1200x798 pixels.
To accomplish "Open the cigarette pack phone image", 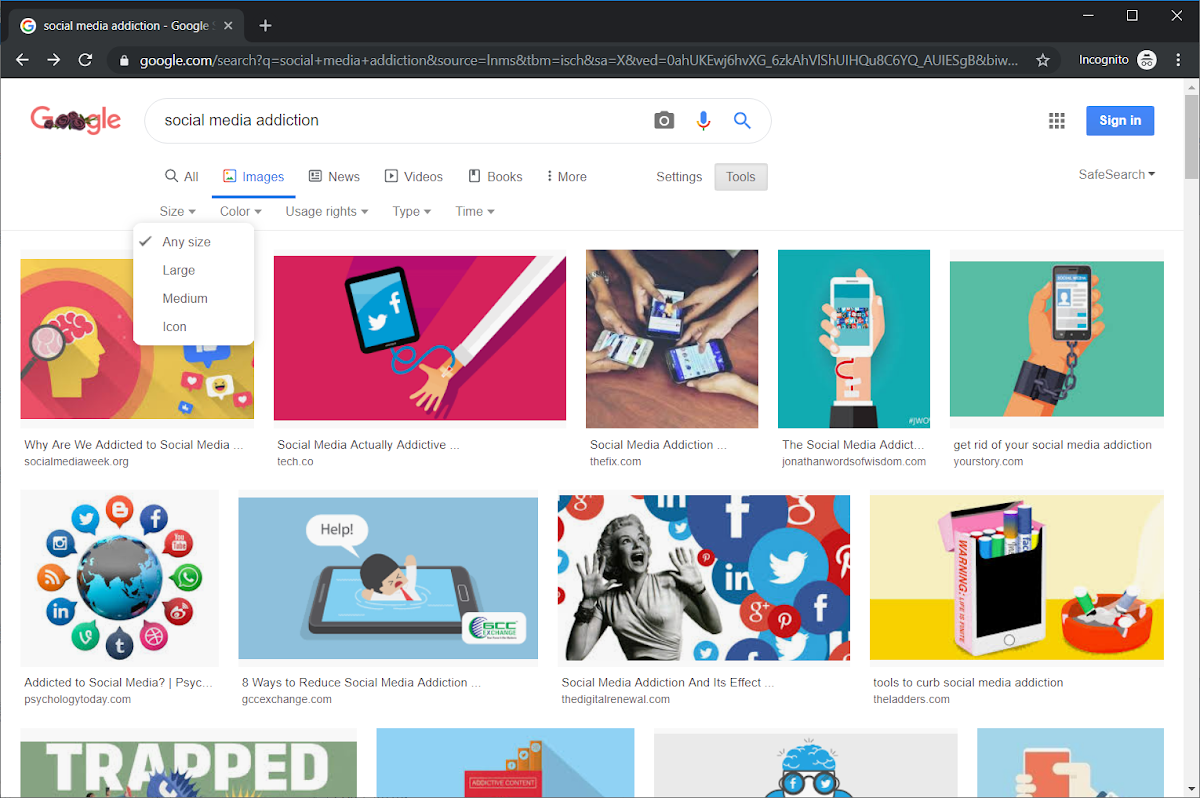I will pyautogui.click(x=1017, y=578).
